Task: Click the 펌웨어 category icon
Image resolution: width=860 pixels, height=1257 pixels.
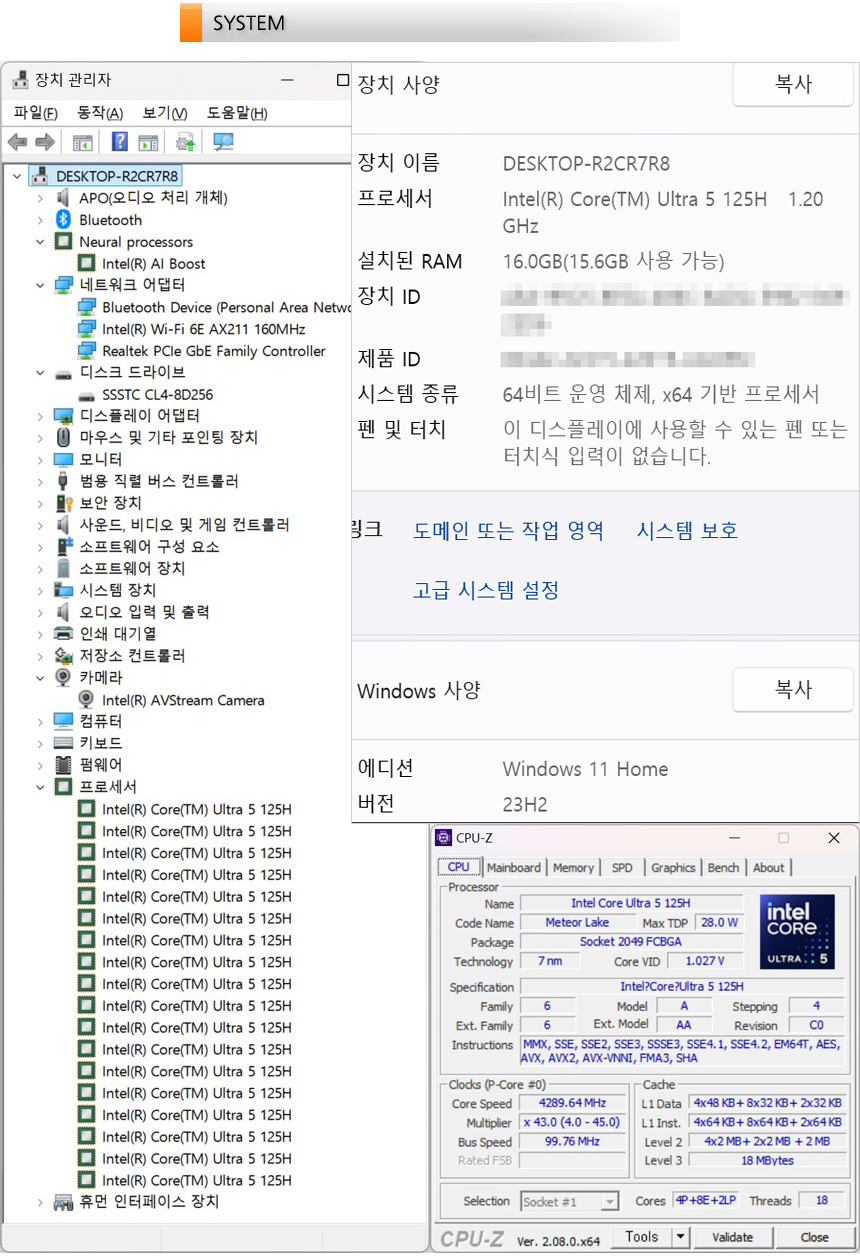Action: click(x=63, y=765)
